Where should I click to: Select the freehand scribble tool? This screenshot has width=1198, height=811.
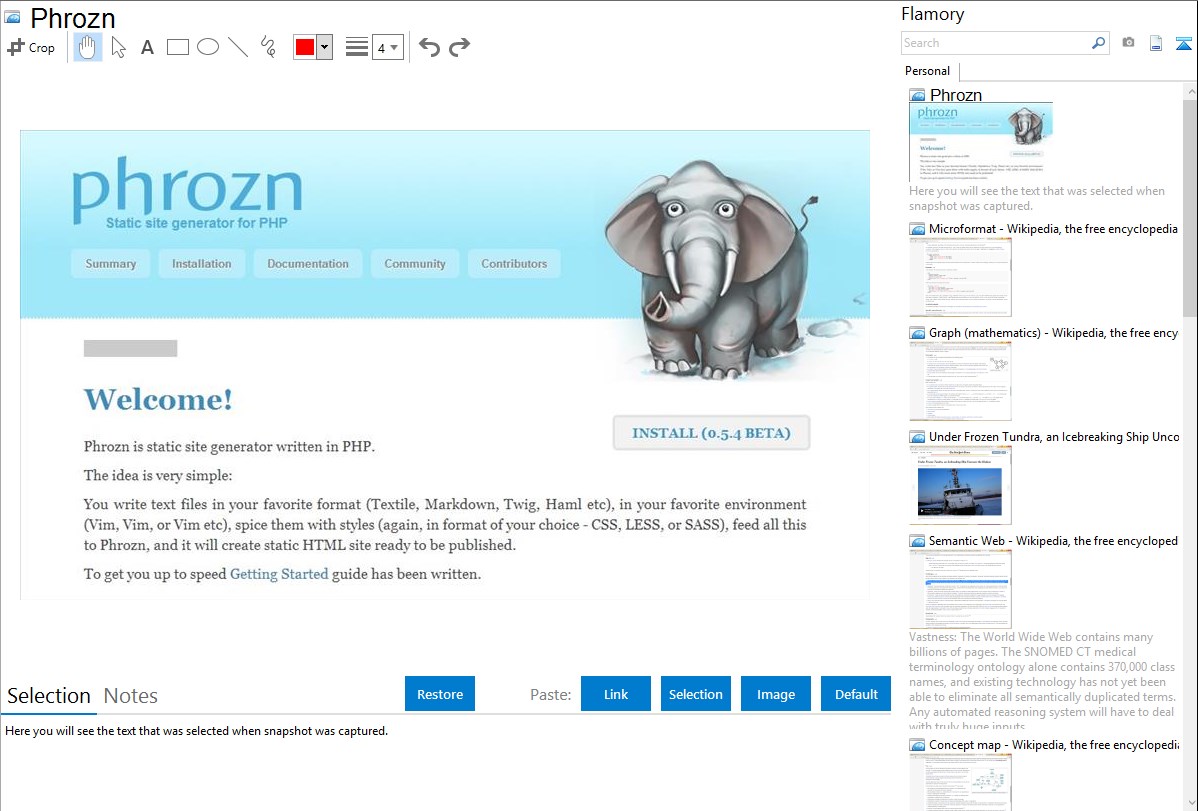click(x=268, y=47)
